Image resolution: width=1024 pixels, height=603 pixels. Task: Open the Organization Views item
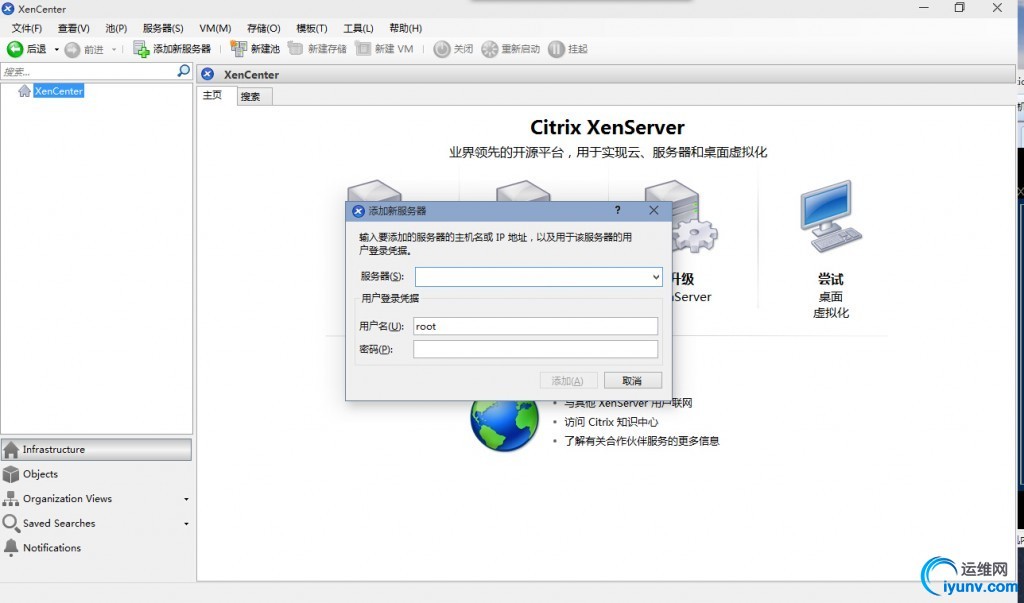pos(67,498)
